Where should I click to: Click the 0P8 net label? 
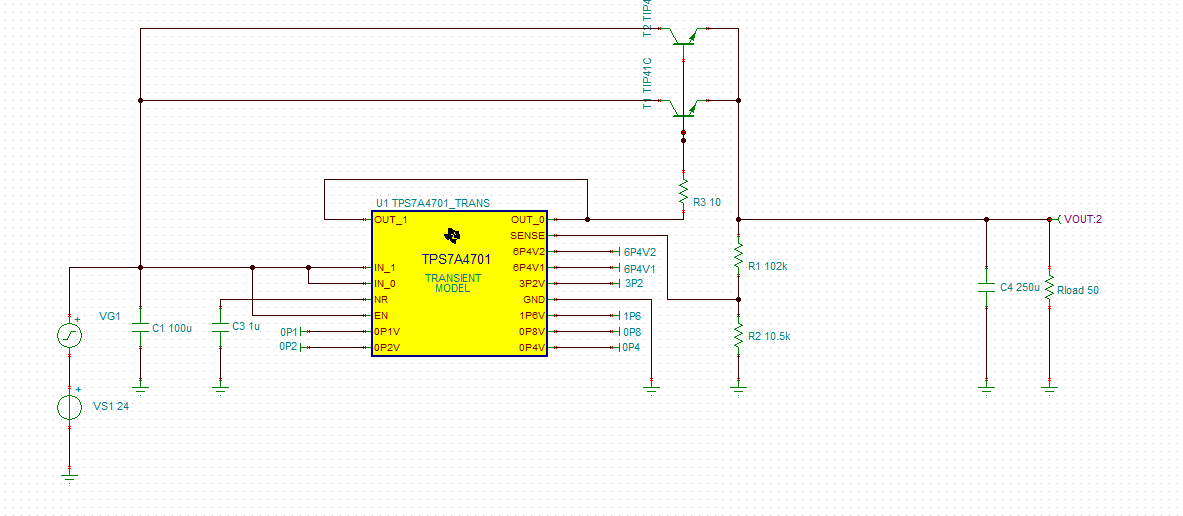coord(632,332)
